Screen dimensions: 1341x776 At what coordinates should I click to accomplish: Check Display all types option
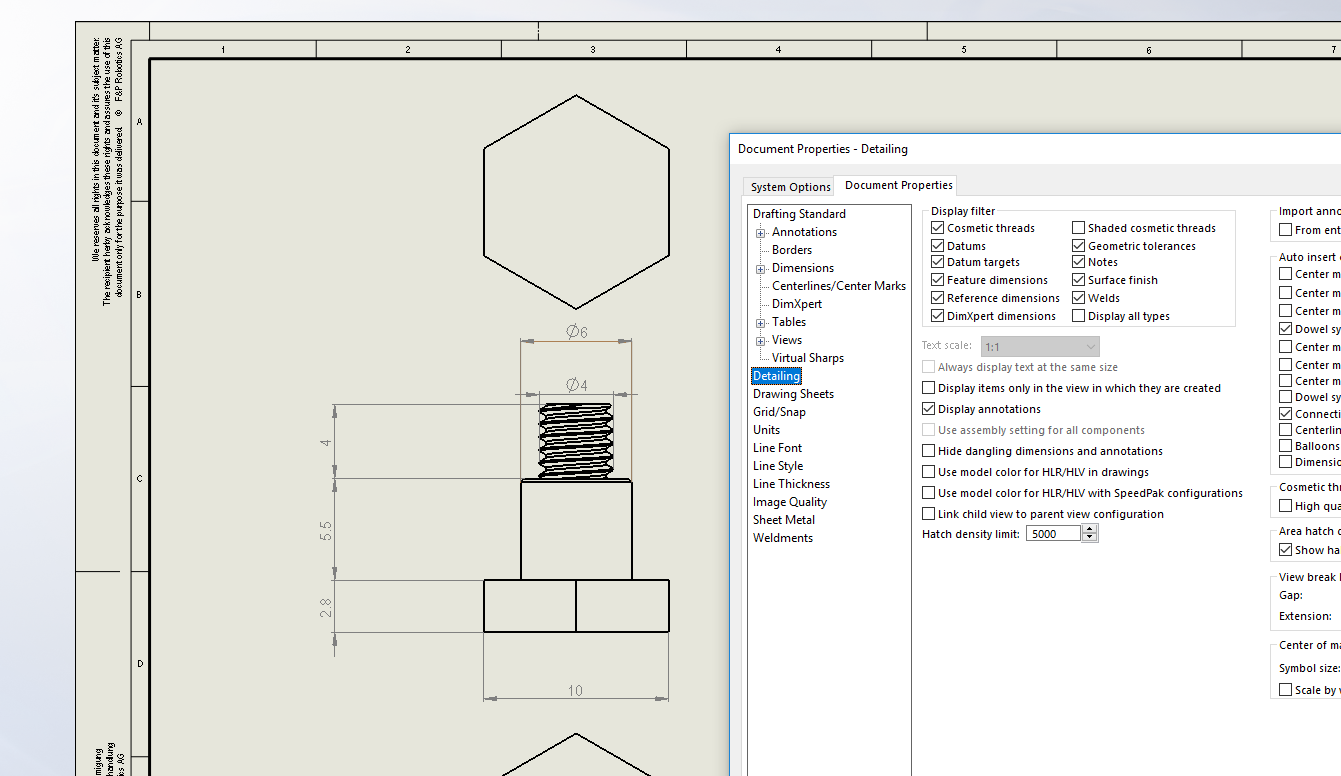point(1078,316)
